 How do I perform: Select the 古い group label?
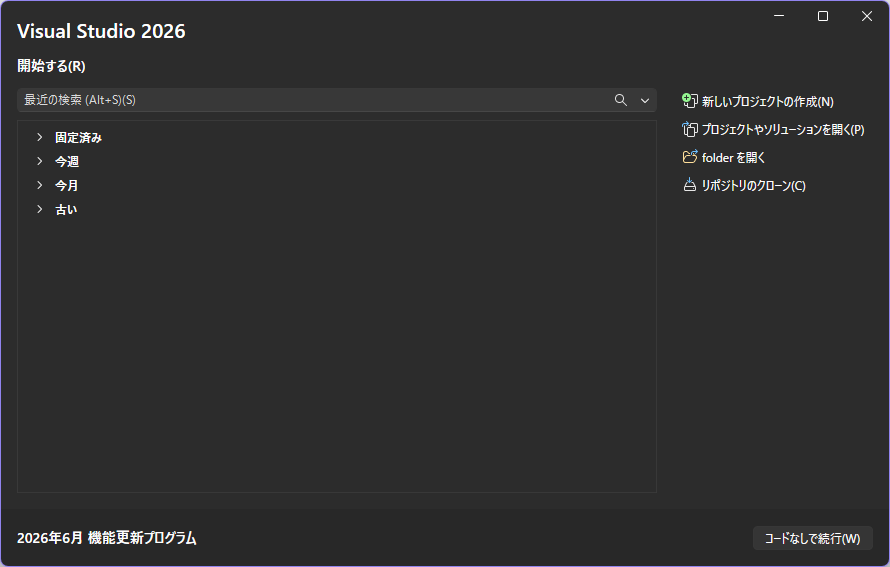tap(66, 209)
